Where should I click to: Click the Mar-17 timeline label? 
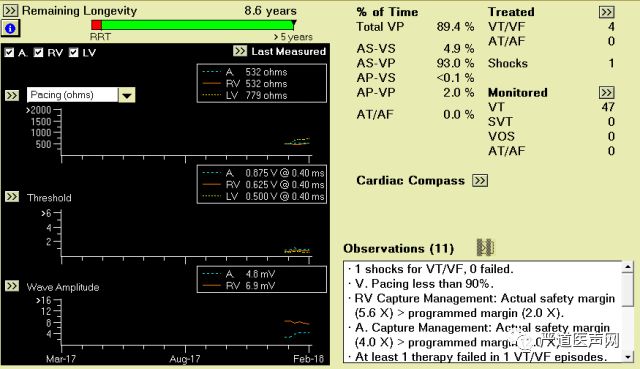[x=61, y=359]
